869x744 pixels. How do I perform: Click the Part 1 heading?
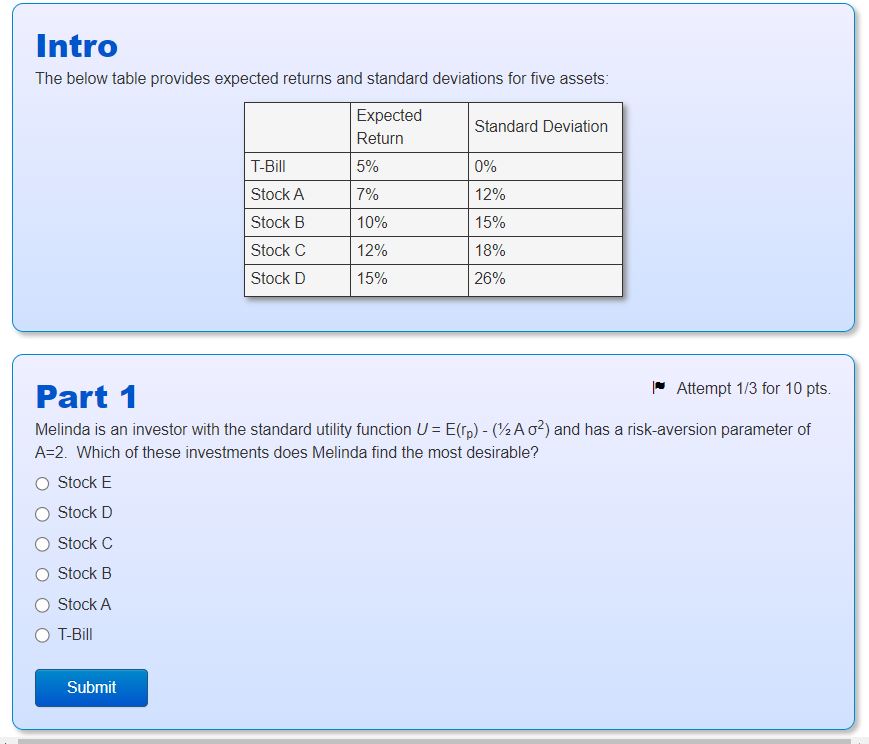click(86, 397)
